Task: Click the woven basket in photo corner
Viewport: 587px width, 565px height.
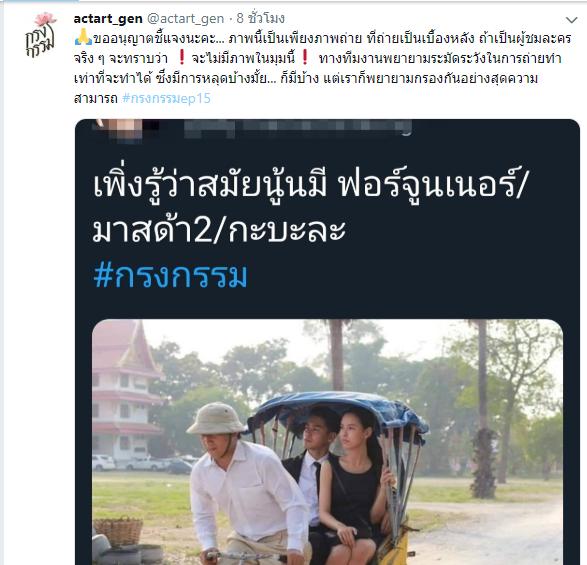Action: coord(118,532)
